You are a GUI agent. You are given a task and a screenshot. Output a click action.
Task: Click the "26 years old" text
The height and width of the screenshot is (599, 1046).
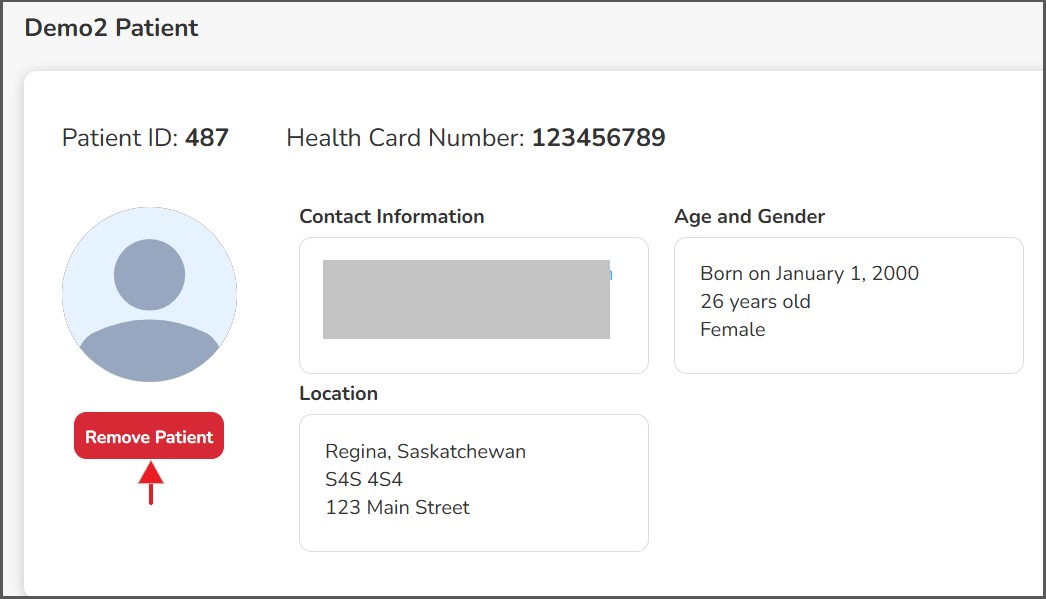[x=755, y=301]
